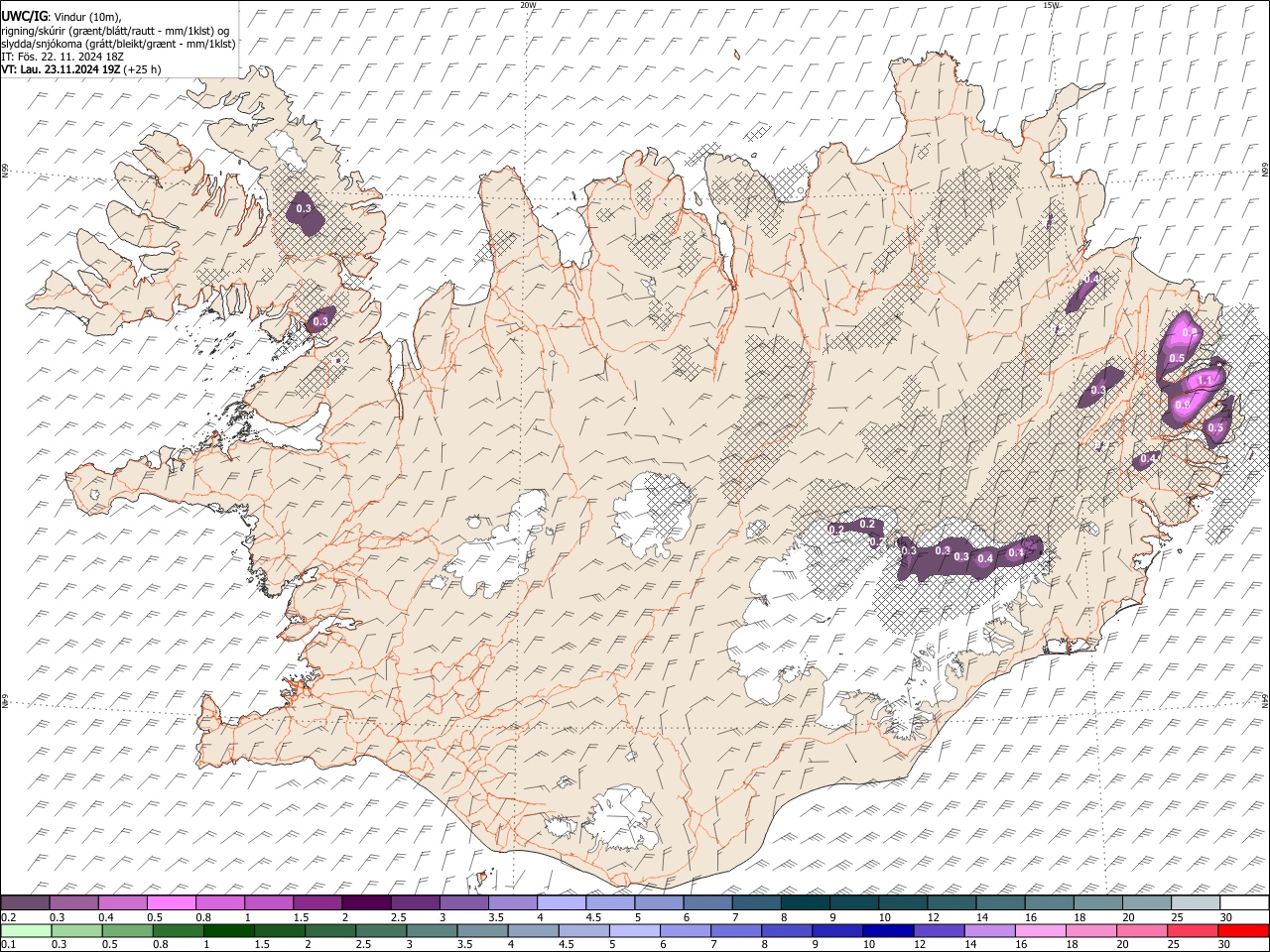Screen dimensions: 1270x952
Task: Click the violet 12 swatch in lower legend row
Action: [938, 930]
